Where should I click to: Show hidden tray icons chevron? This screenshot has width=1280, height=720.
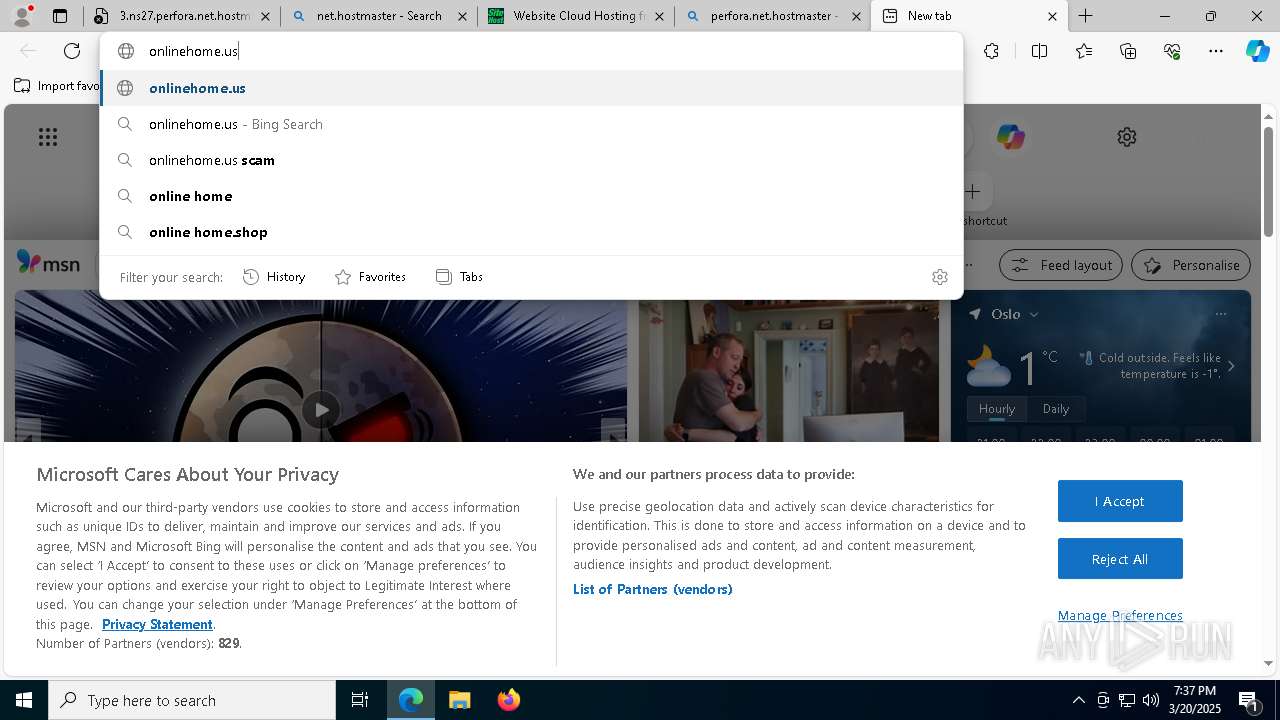[x=1078, y=700]
